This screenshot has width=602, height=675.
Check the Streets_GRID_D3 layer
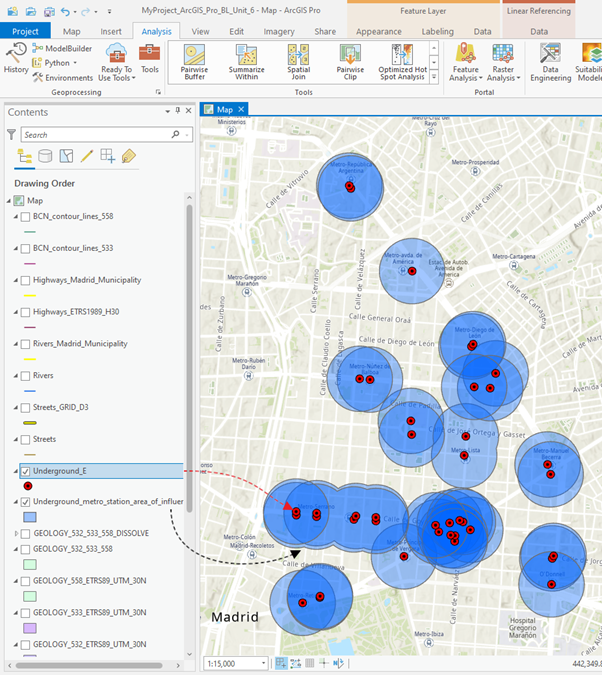(x=25, y=408)
